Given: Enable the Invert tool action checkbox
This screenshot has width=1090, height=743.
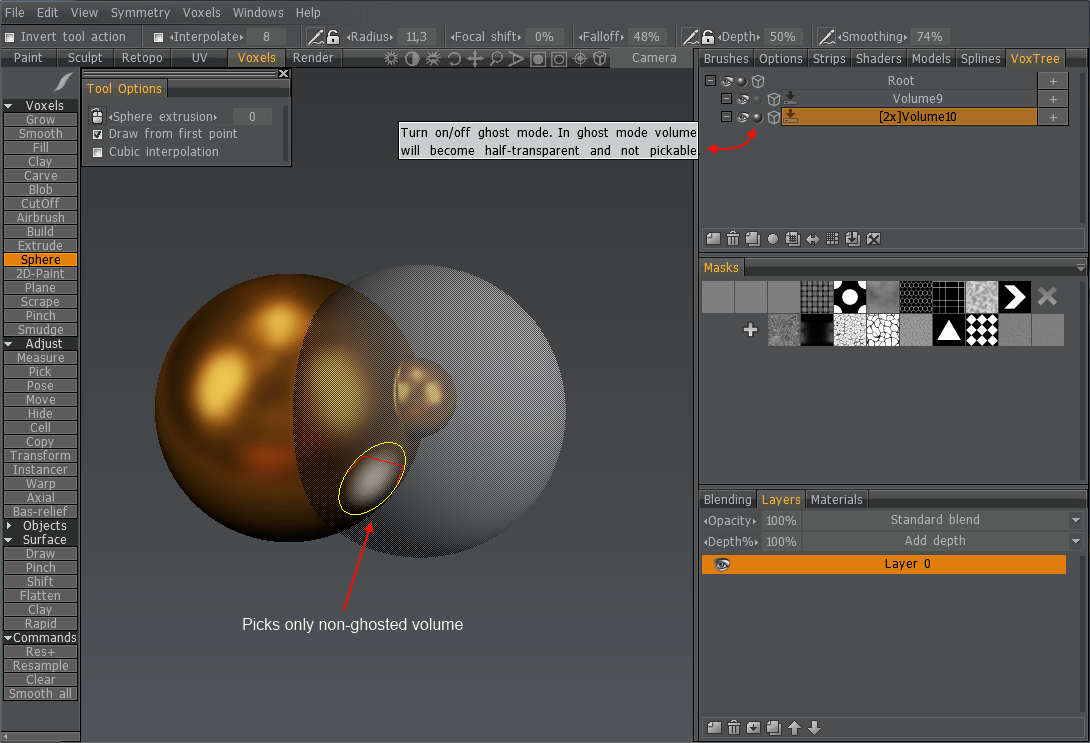Looking at the screenshot, I should pyautogui.click(x=10, y=37).
